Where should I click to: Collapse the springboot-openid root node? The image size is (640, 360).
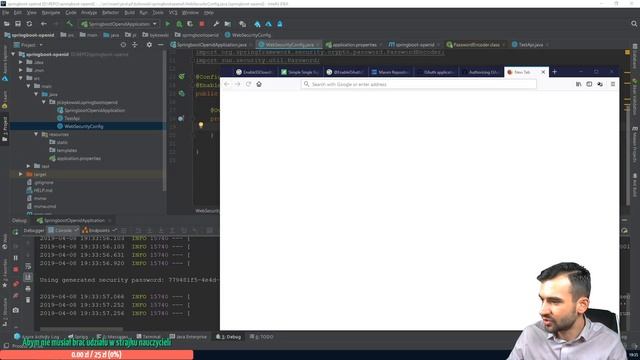click(13, 54)
